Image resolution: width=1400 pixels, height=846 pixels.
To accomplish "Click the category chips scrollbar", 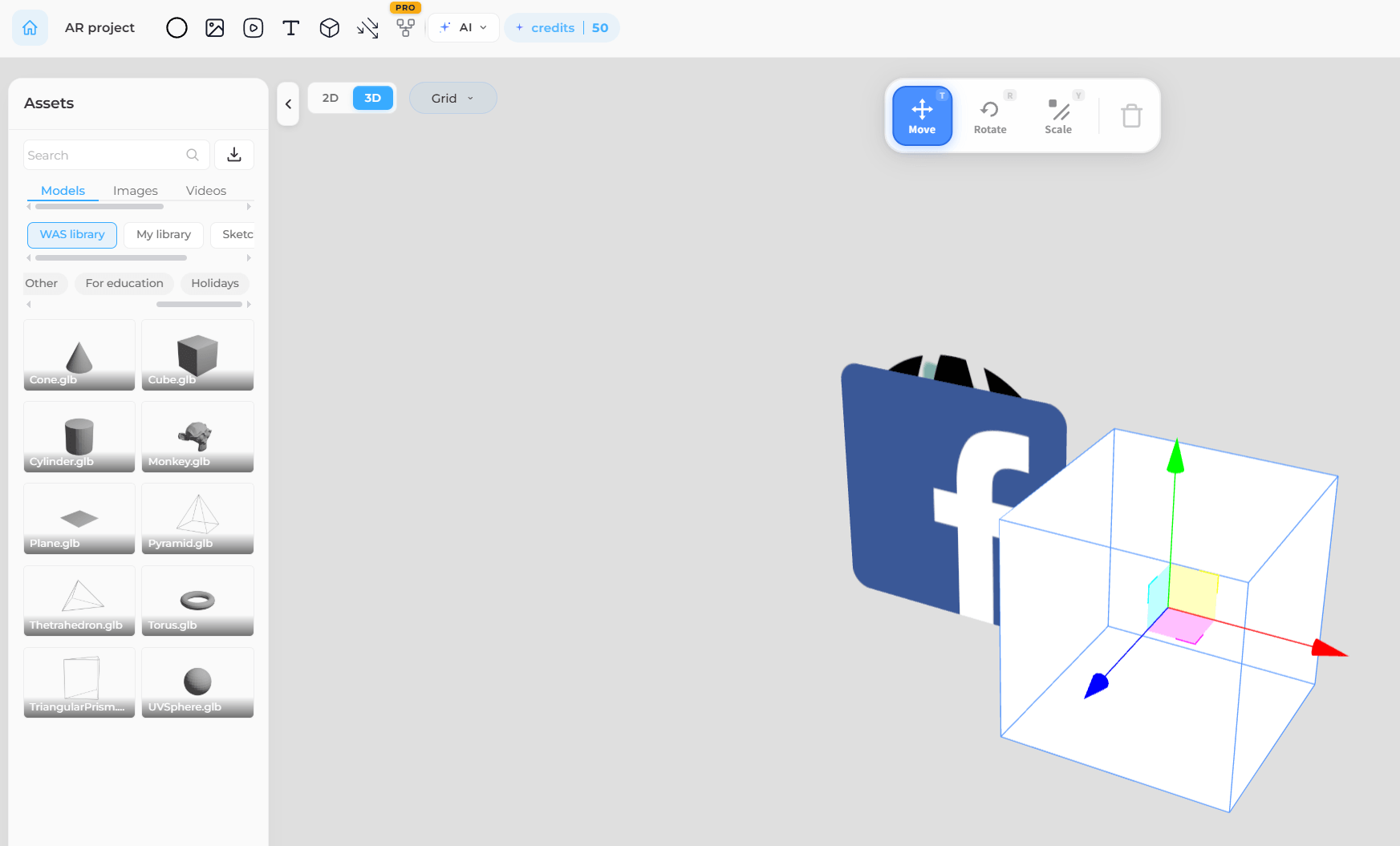I will pos(199,305).
